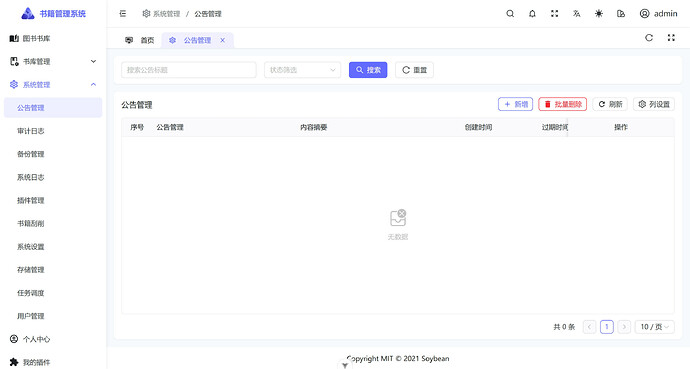Open the admin user avatar menu
The height and width of the screenshot is (369, 690).
click(658, 14)
